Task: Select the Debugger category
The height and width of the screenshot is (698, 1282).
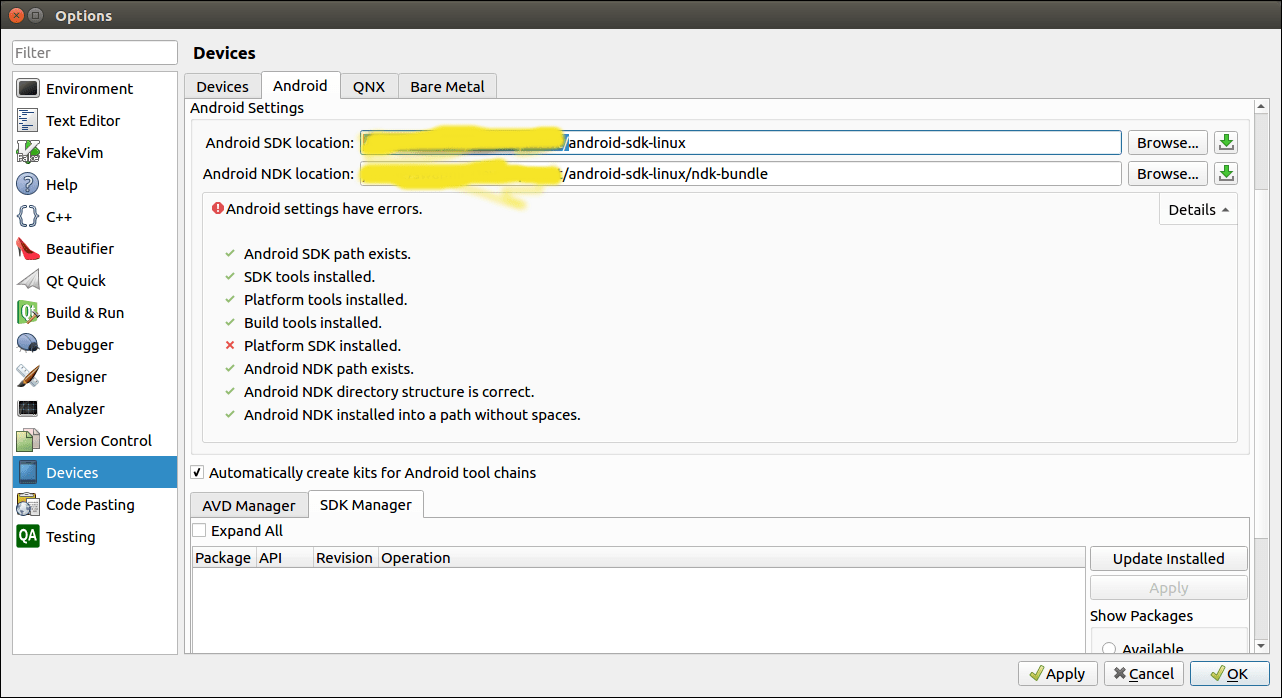Action: 95,345
